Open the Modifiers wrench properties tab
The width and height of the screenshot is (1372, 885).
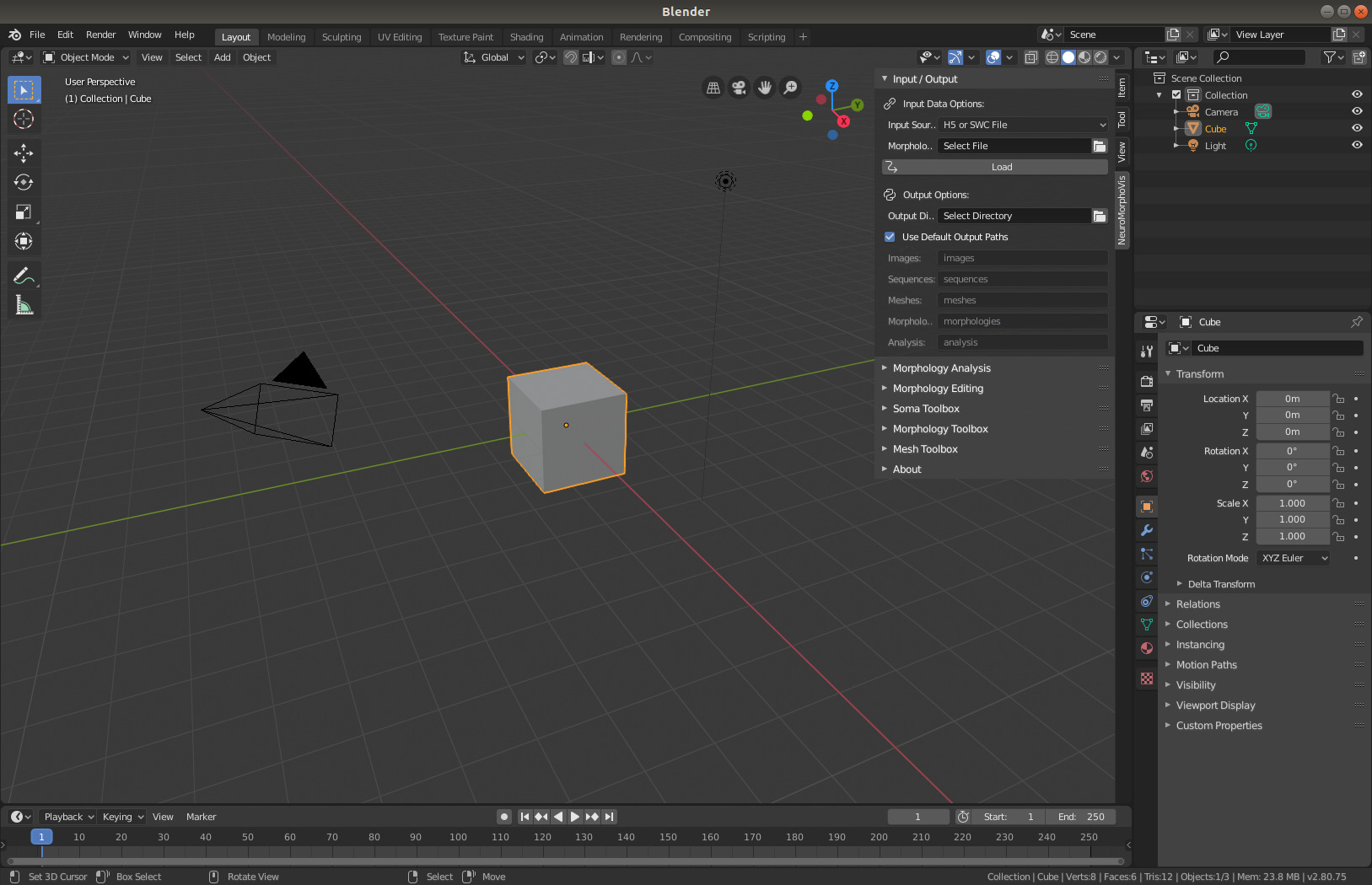(1147, 530)
